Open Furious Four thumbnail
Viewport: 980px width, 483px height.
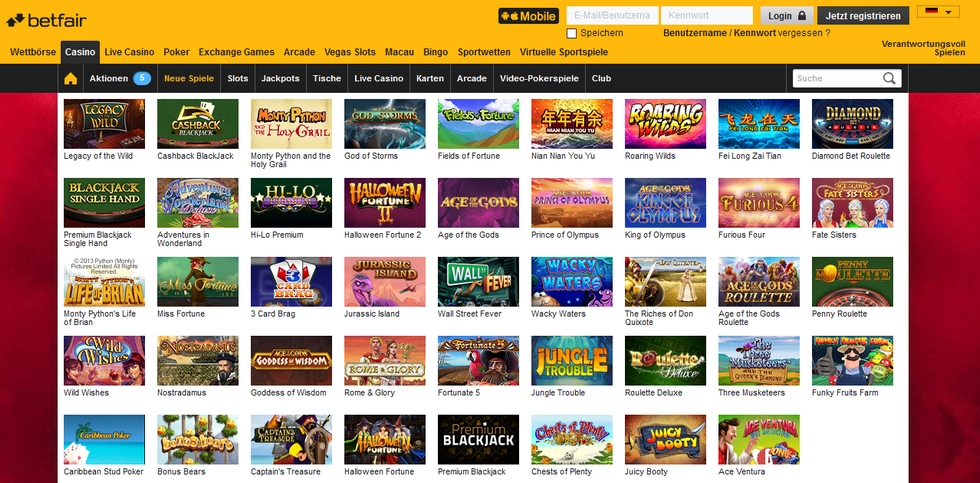pos(759,202)
